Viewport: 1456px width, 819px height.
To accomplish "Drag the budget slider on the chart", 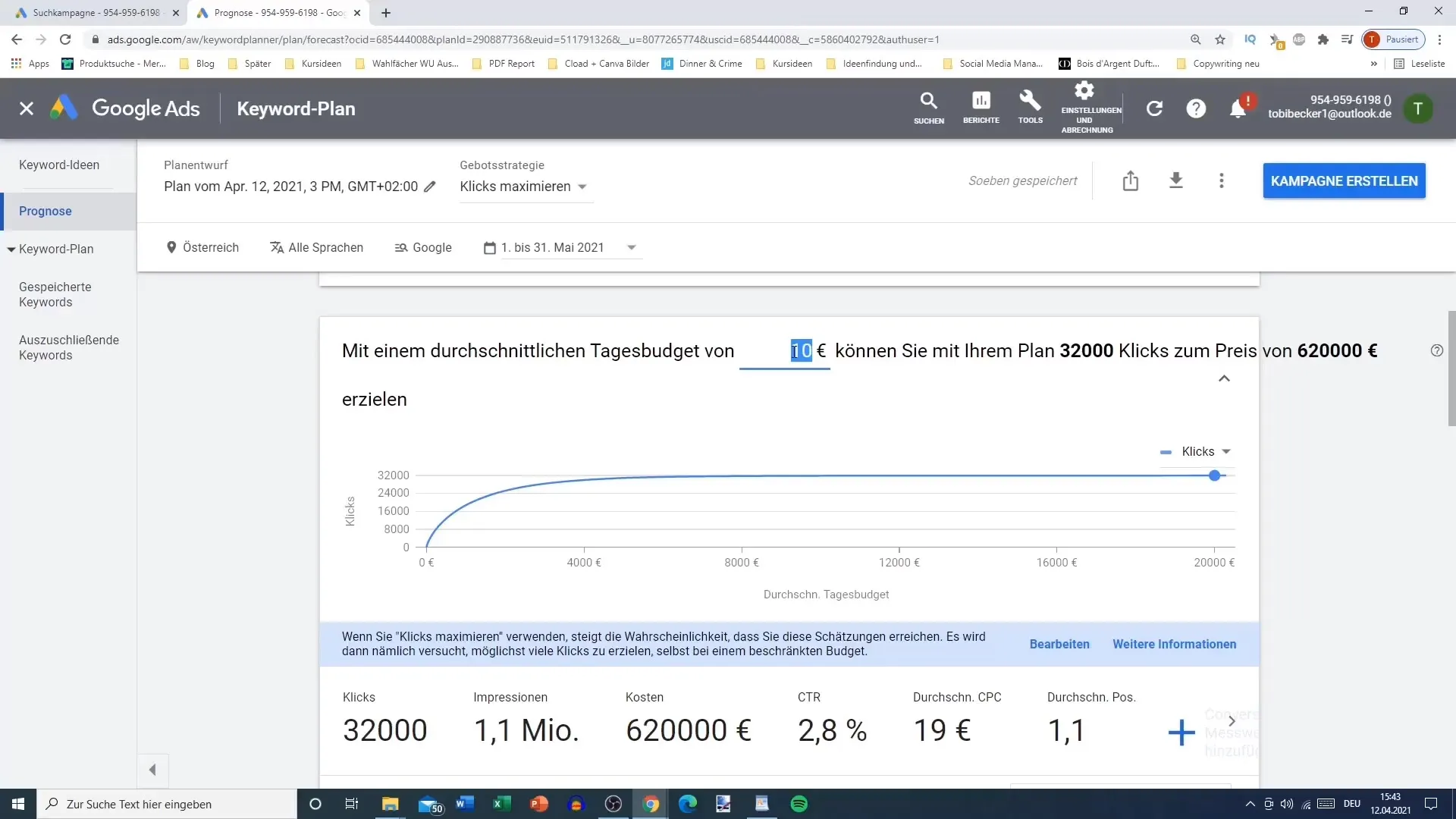I will point(1215,475).
